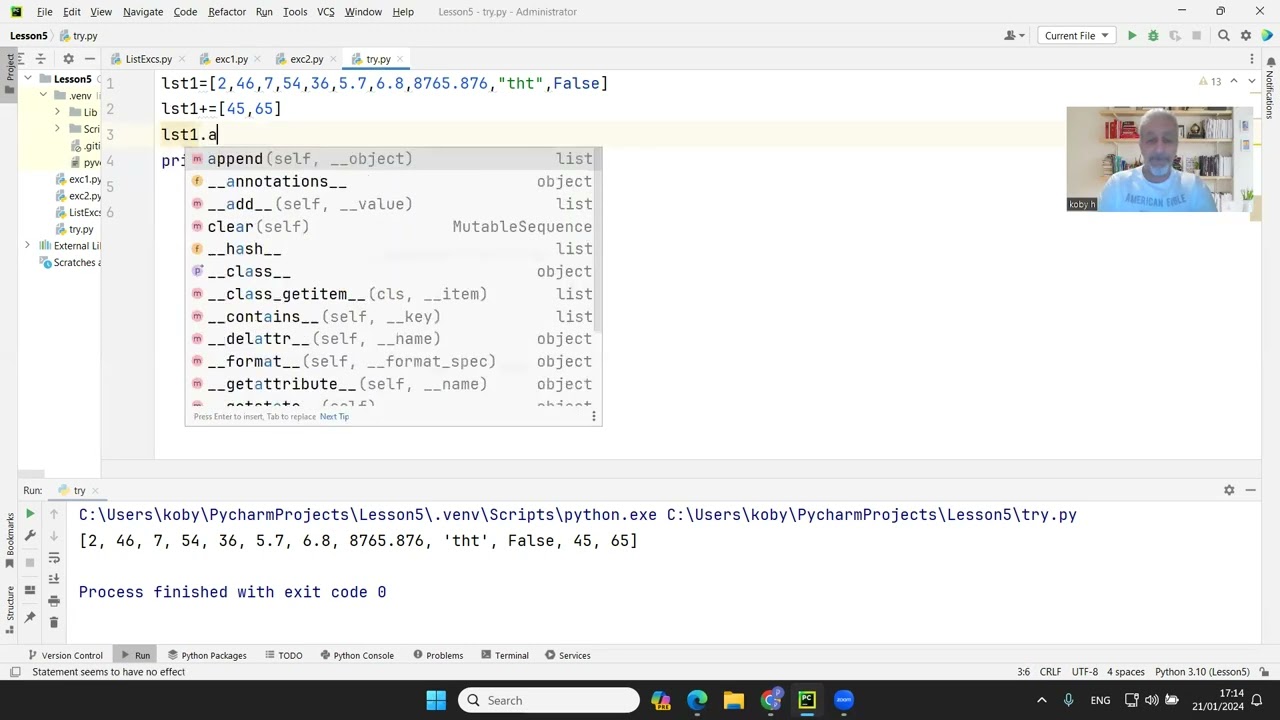Open the Python 3.10 interpreter selector
This screenshot has width=1280, height=720.
pos(1202,672)
